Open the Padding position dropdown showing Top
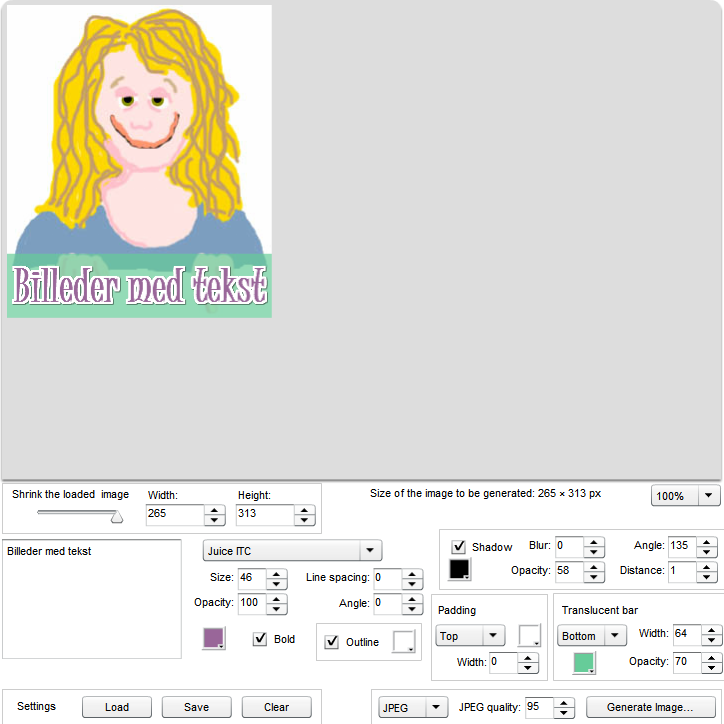Viewport: 724px width, 724px height. click(x=470, y=636)
